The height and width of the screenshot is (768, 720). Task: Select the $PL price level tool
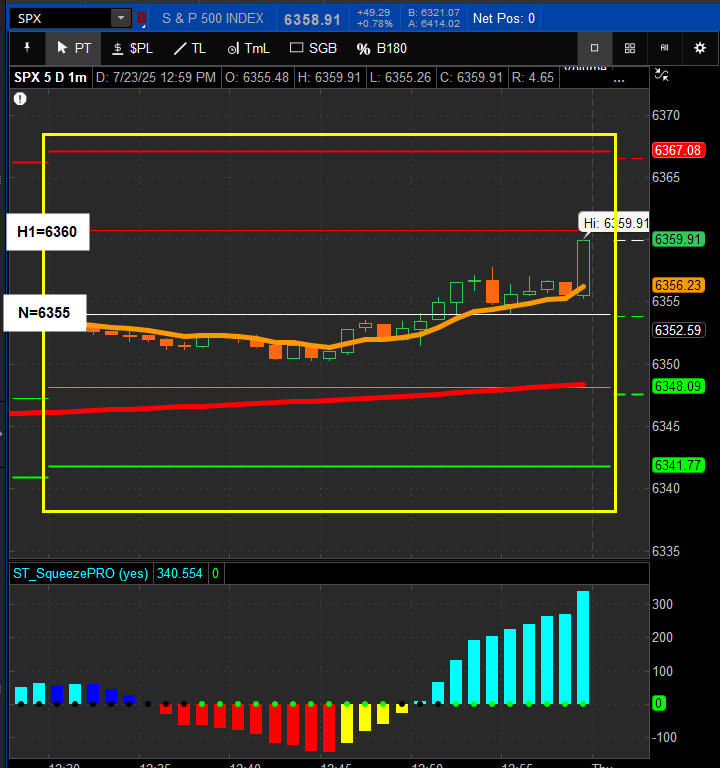pyautogui.click(x=132, y=48)
